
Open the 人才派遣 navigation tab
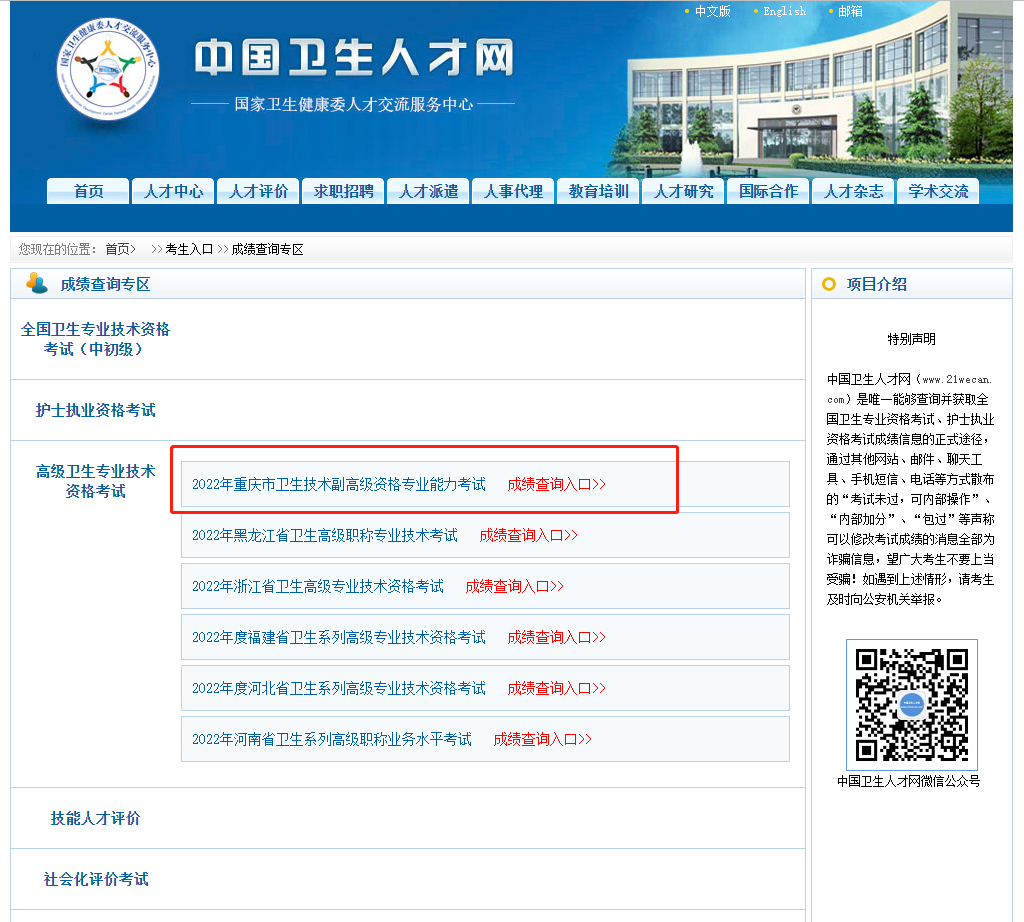(428, 191)
